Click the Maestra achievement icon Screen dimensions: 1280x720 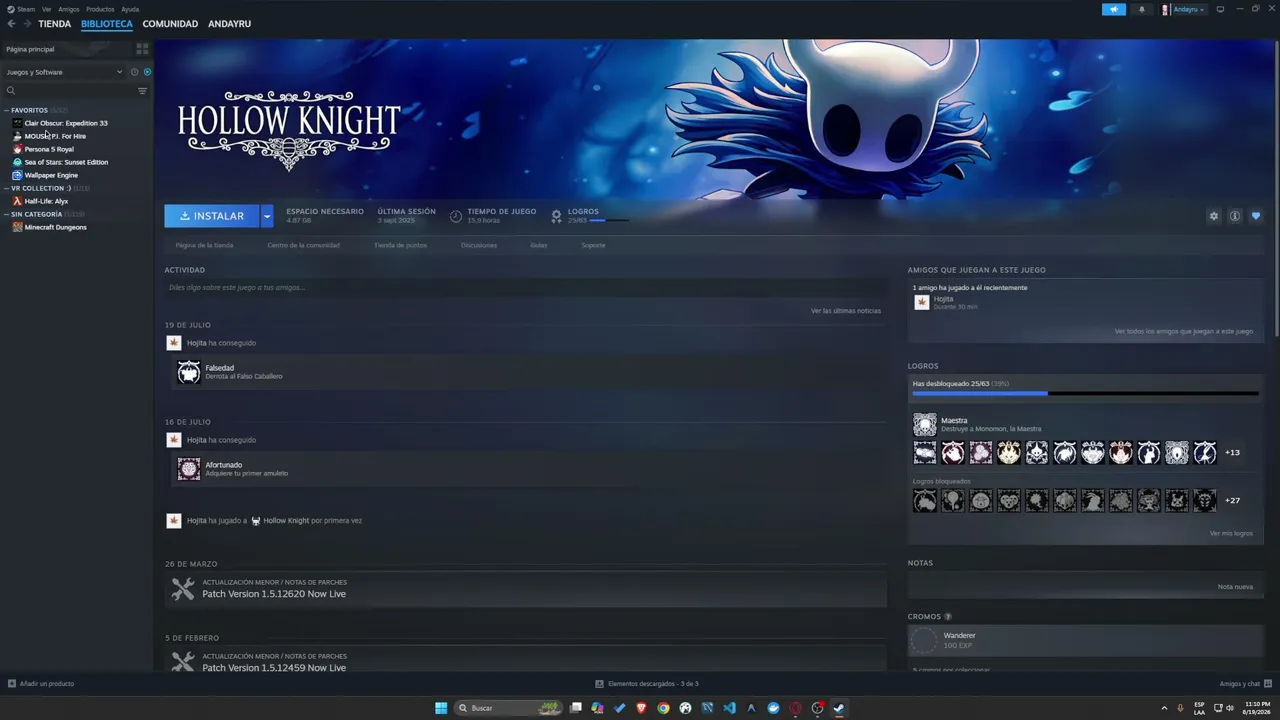[x=925, y=425]
